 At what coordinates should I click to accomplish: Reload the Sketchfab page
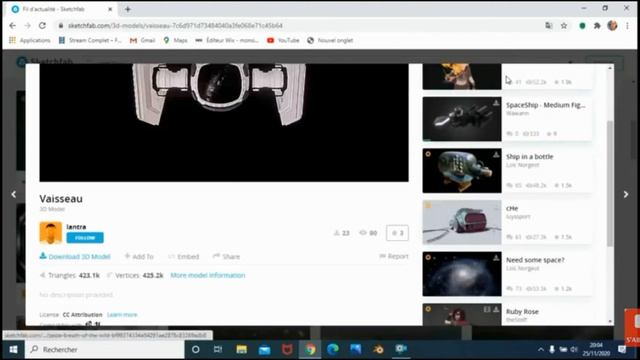[42, 25]
